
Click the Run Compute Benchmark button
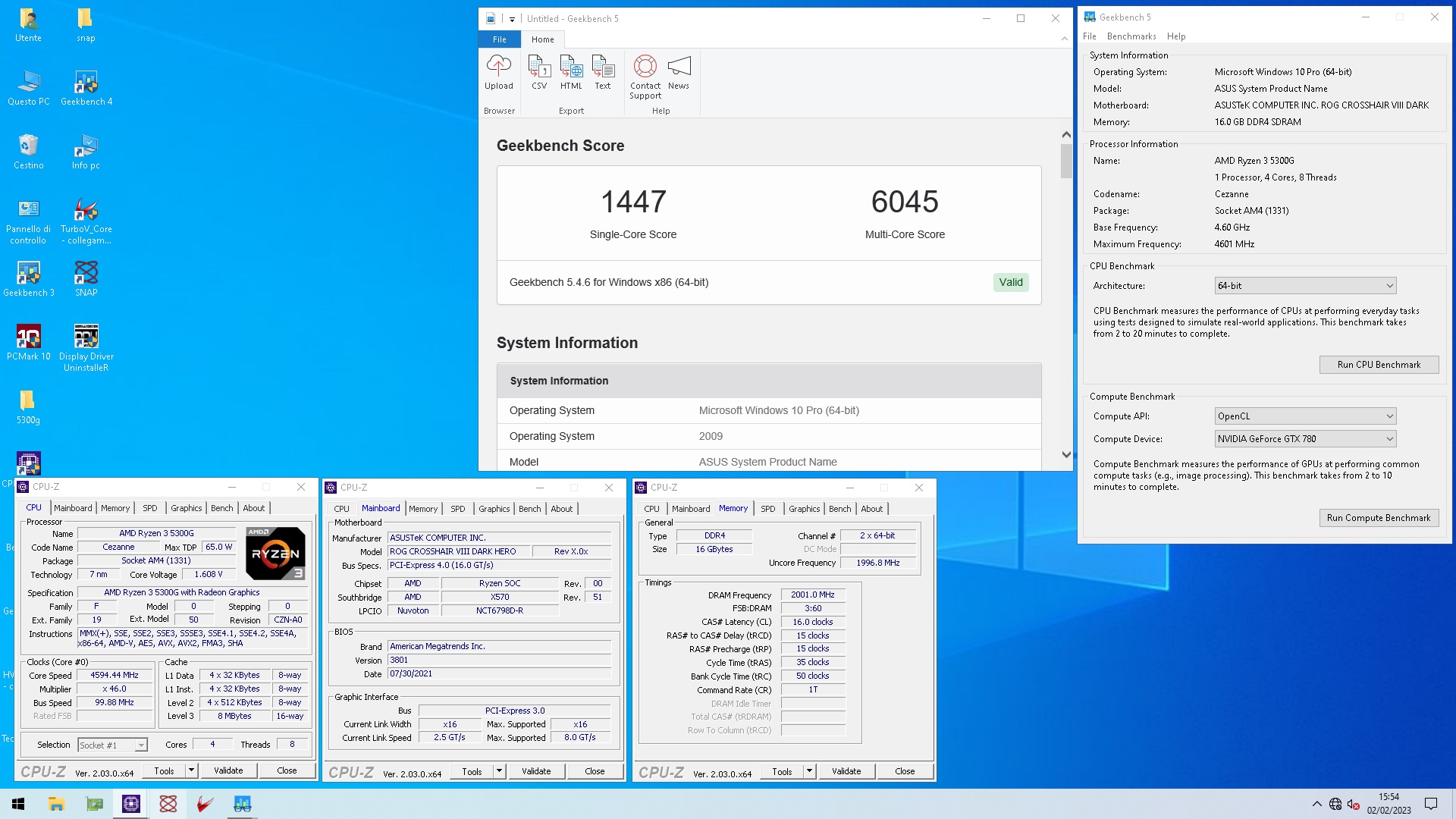[x=1379, y=518]
